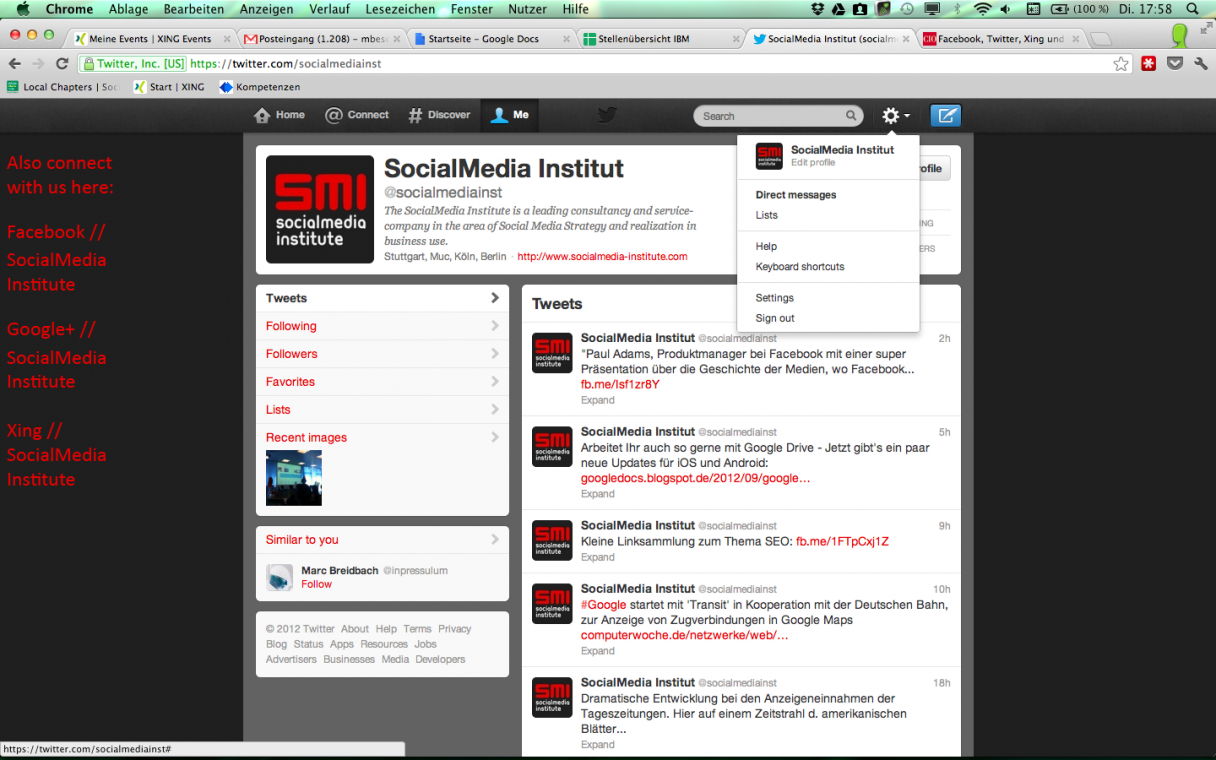Click Edit profile in the dropdown header
Viewport: 1216px width, 760px height.
813,162
